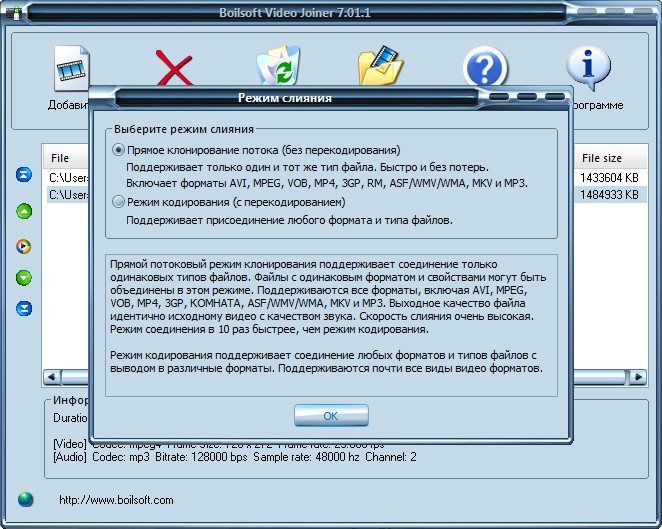Image resolution: width=662 pixels, height=529 pixels.
Task: Open About program info bubble icon
Action: point(588,68)
